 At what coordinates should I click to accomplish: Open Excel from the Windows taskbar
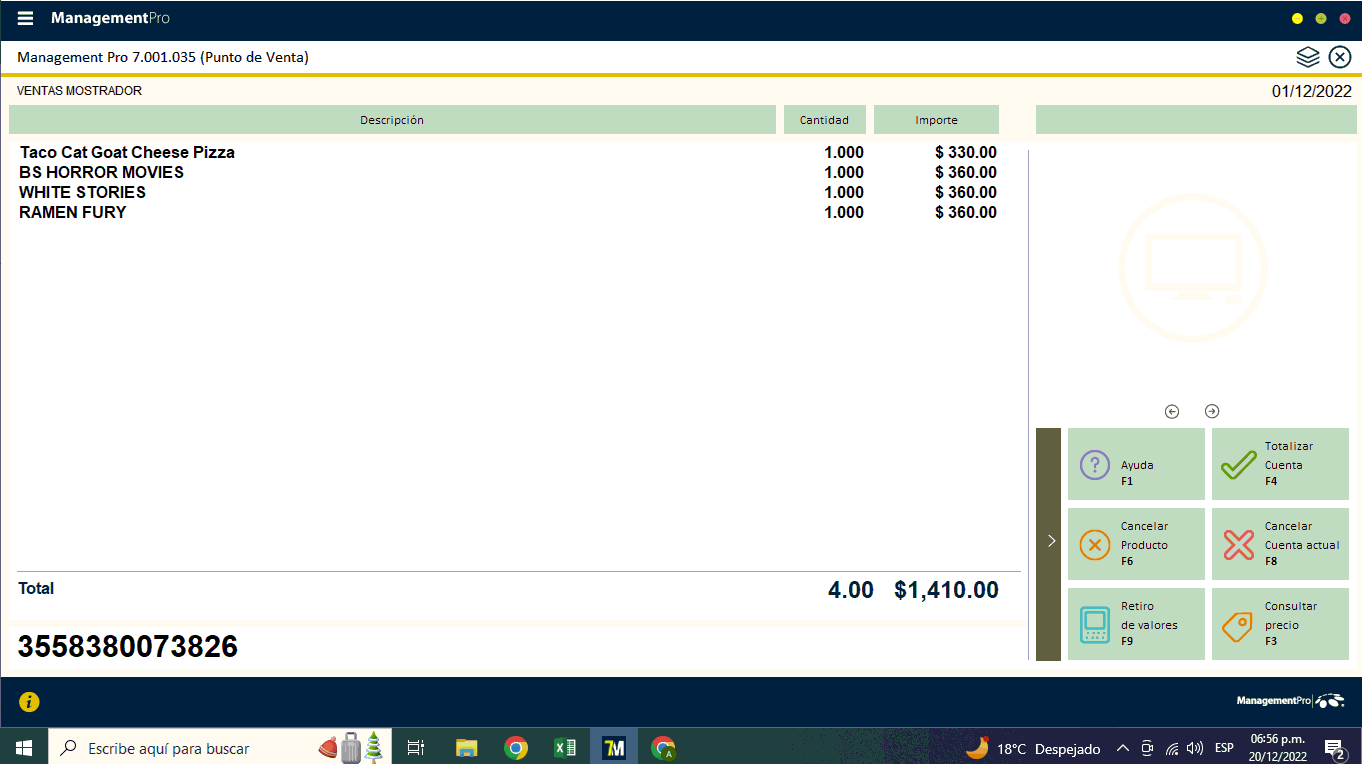[x=565, y=748]
